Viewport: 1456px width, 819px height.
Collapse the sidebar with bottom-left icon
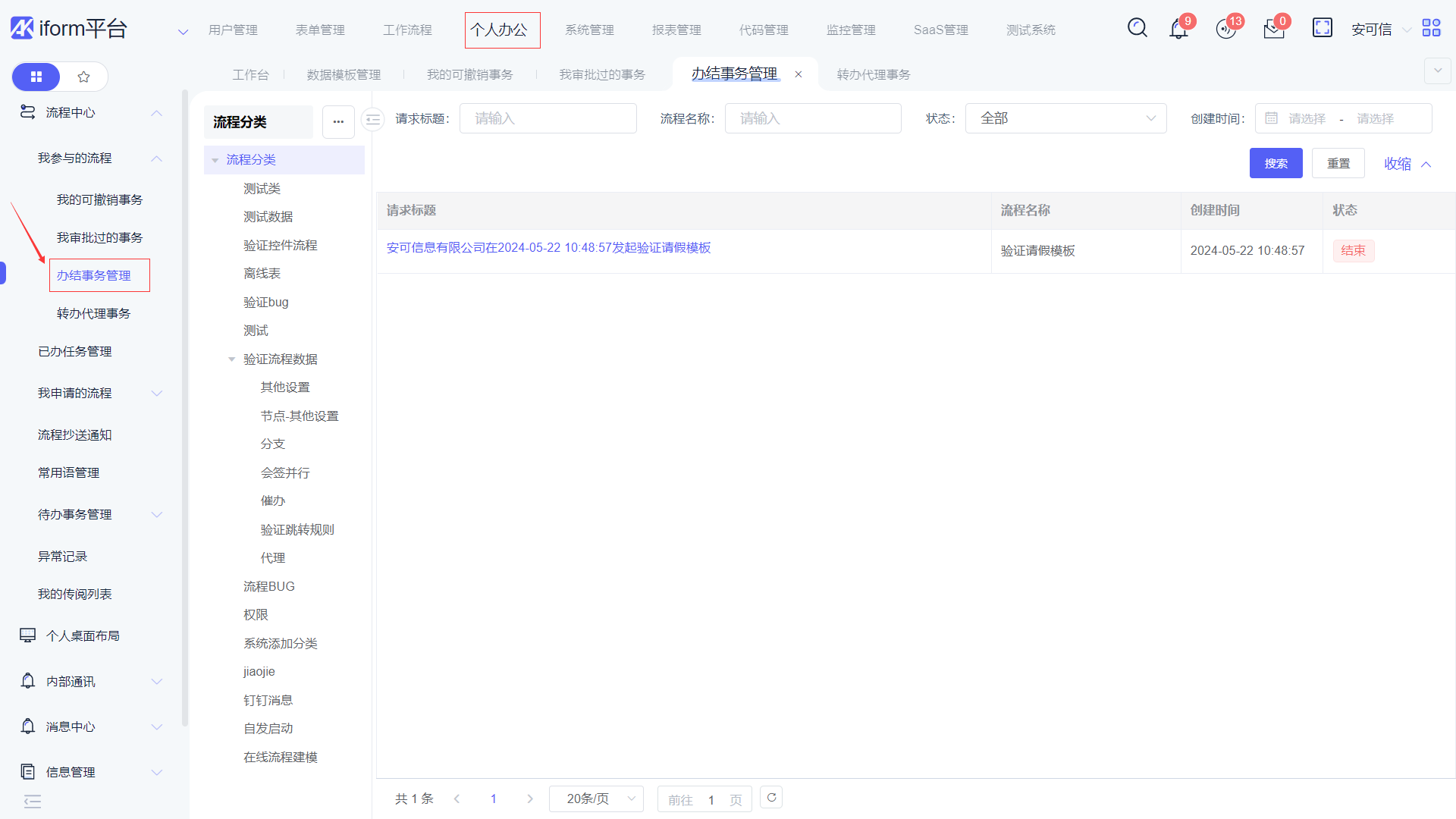tap(32, 802)
